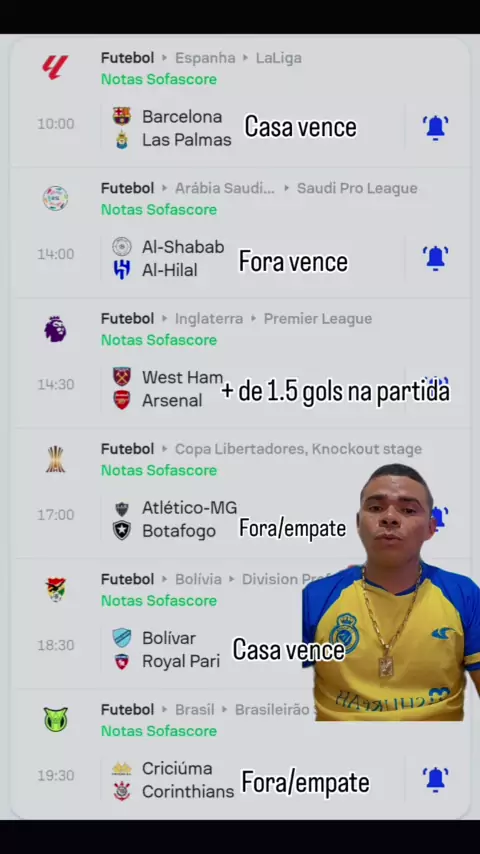Open the Bolivia Division league logo

(x=56, y=589)
